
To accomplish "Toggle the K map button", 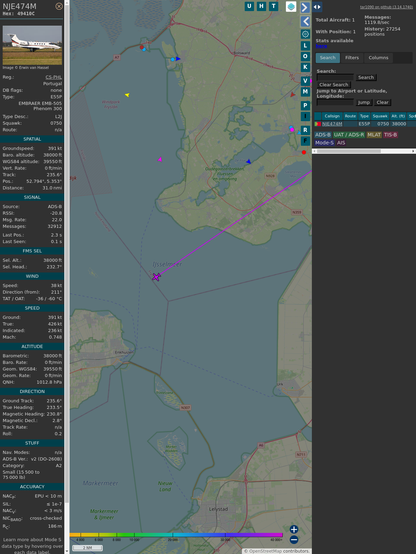I will point(305,67).
